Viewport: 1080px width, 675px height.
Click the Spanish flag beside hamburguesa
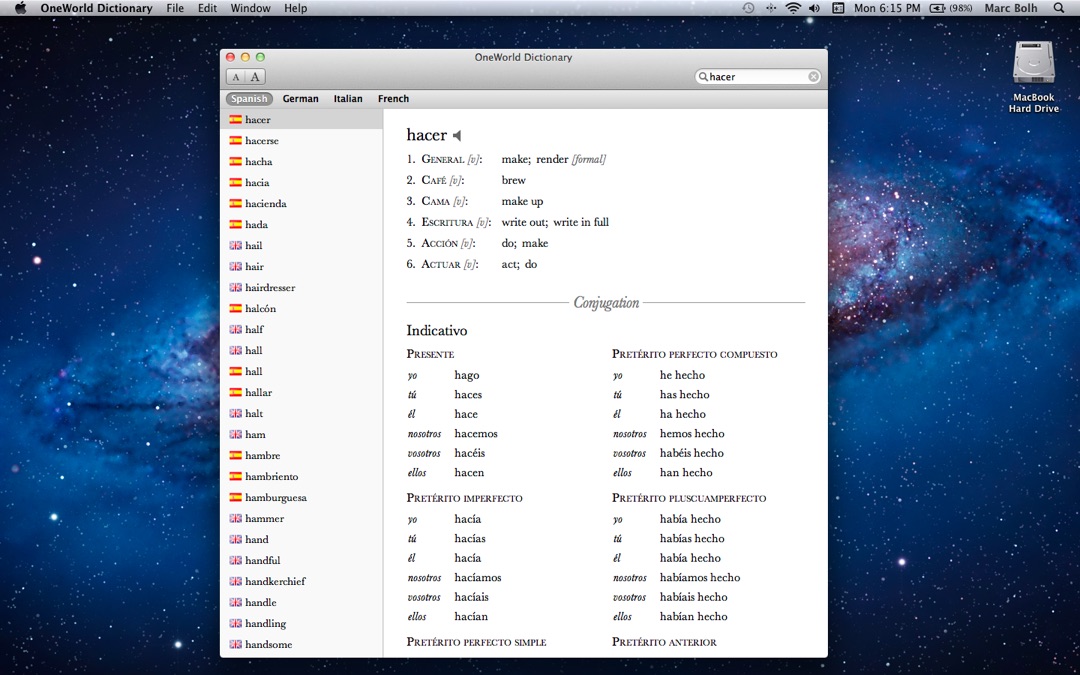pos(236,497)
